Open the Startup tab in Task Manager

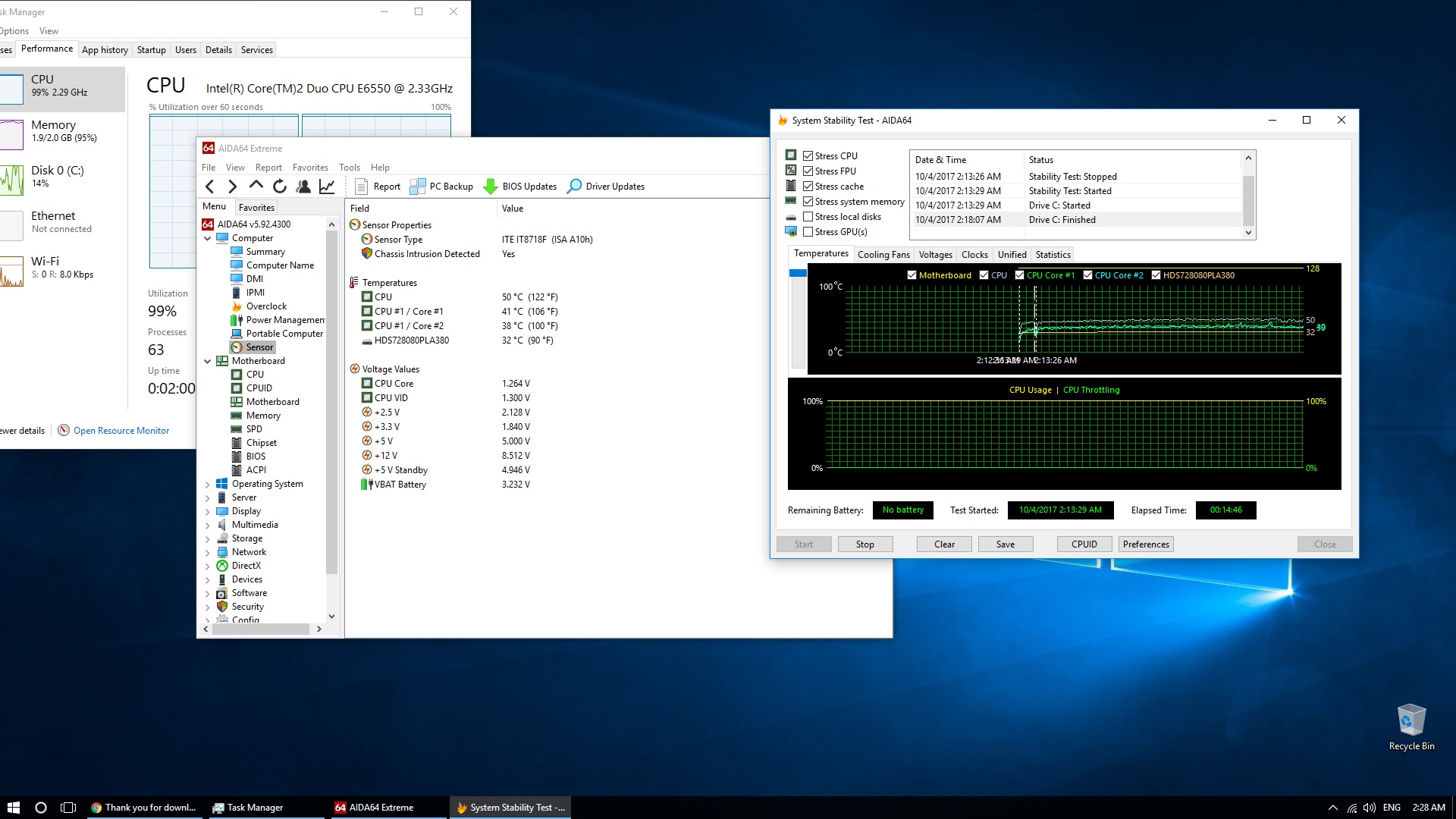coord(152,50)
